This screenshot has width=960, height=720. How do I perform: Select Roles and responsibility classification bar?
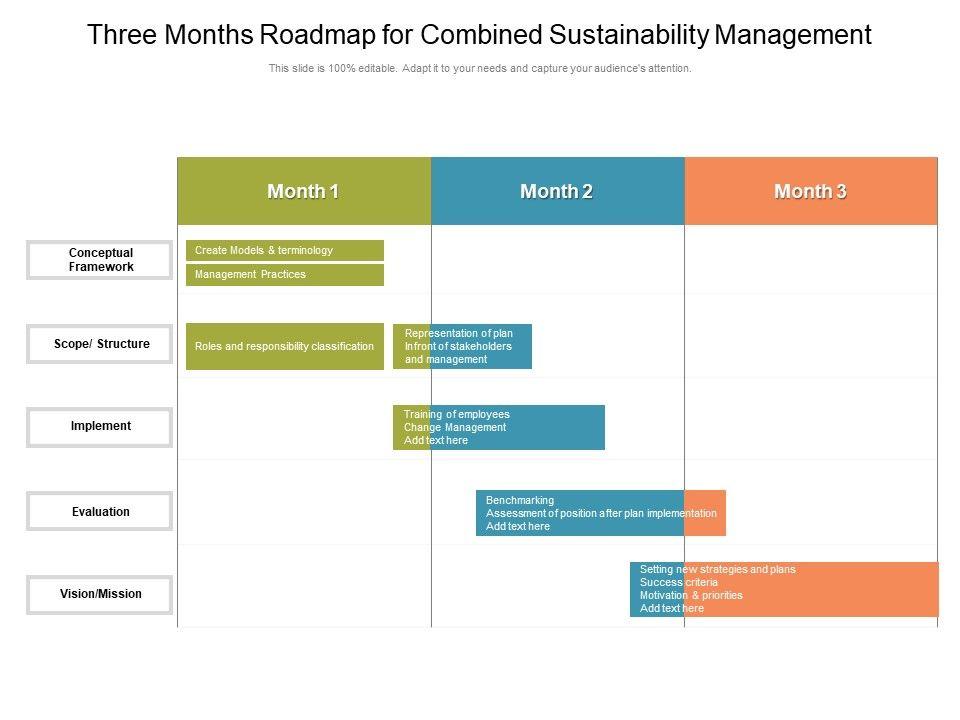[x=285, y=347]
